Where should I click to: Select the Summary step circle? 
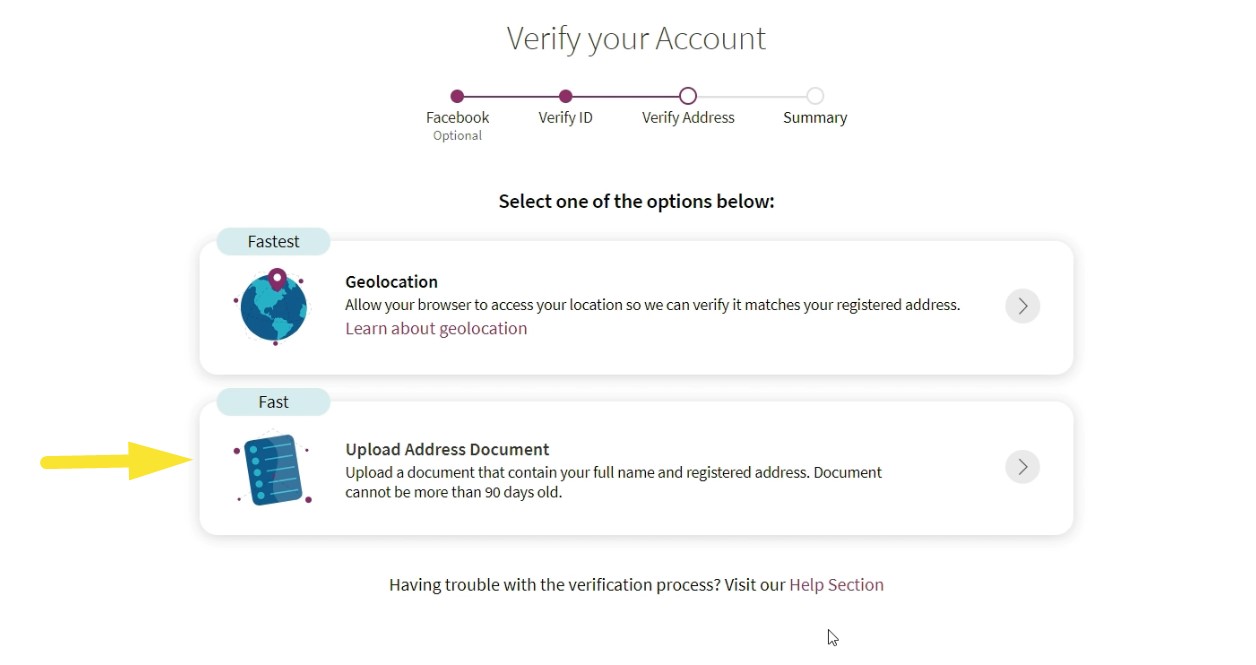[814, 96]
